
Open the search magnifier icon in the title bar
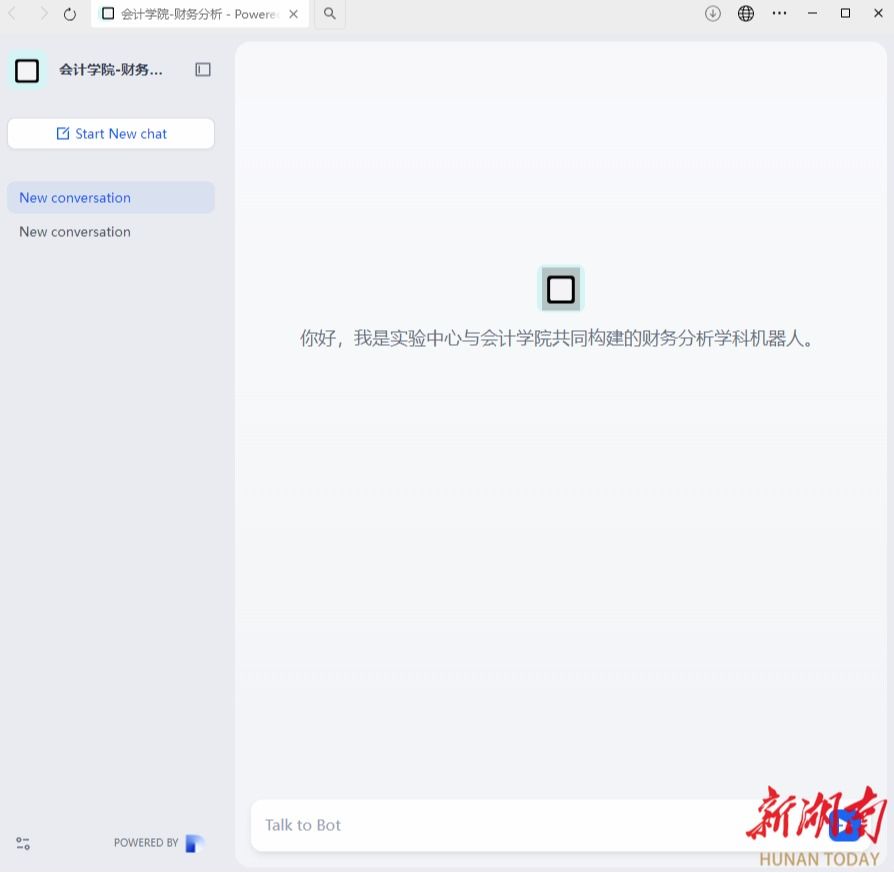330,14
